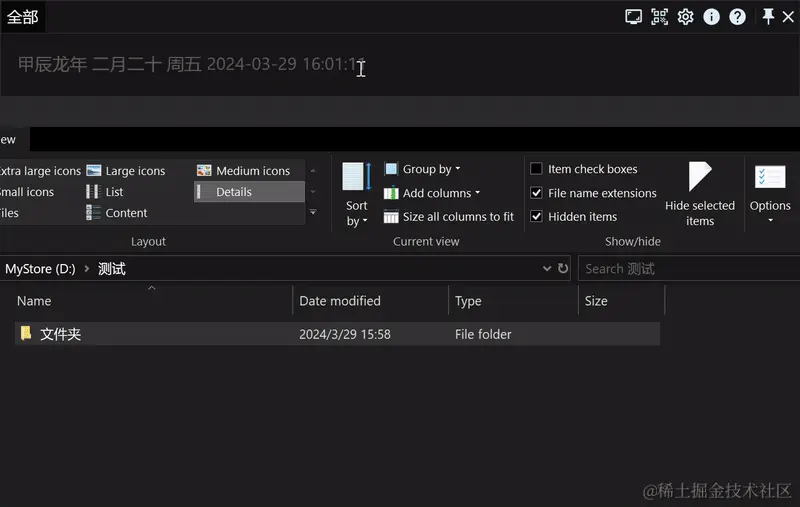Image resolution: width=800 pixels, height=507 pixels.
Task: Choose Medium icons layout
Action: [x=243, y=171]
